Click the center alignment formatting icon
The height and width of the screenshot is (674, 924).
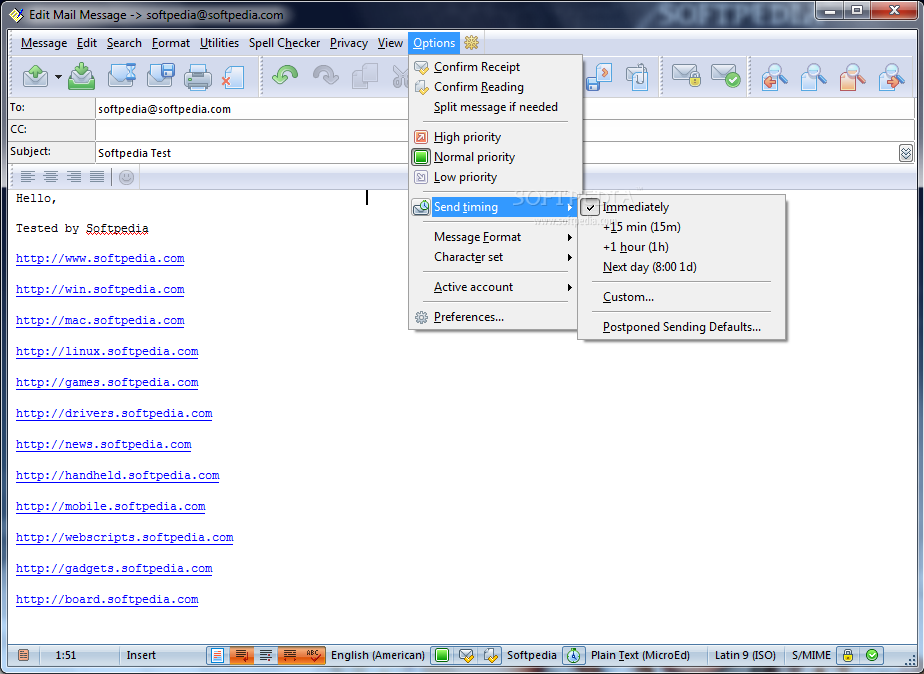coord(51,176)
